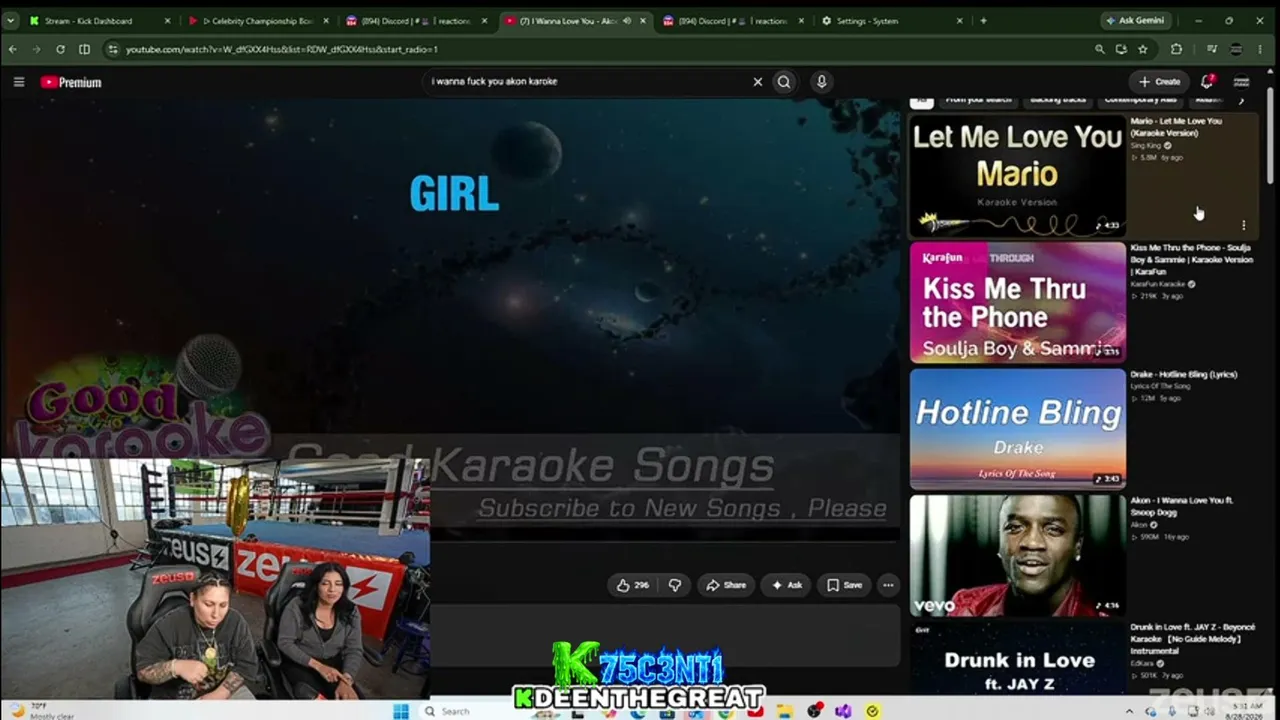
Task: Open the Akon I Wanna Love You thumbnail
Action: pos(1017,555)
